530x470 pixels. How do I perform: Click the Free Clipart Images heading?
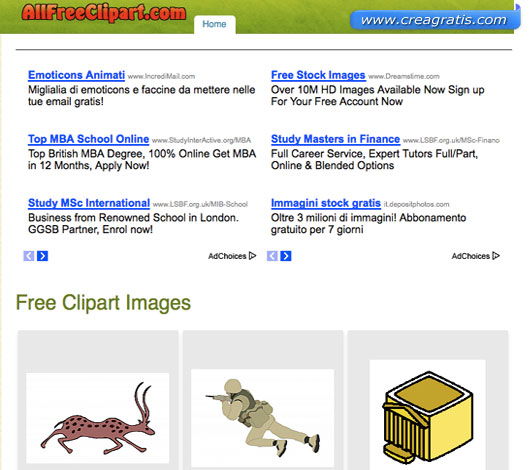(x=103, y=302)
